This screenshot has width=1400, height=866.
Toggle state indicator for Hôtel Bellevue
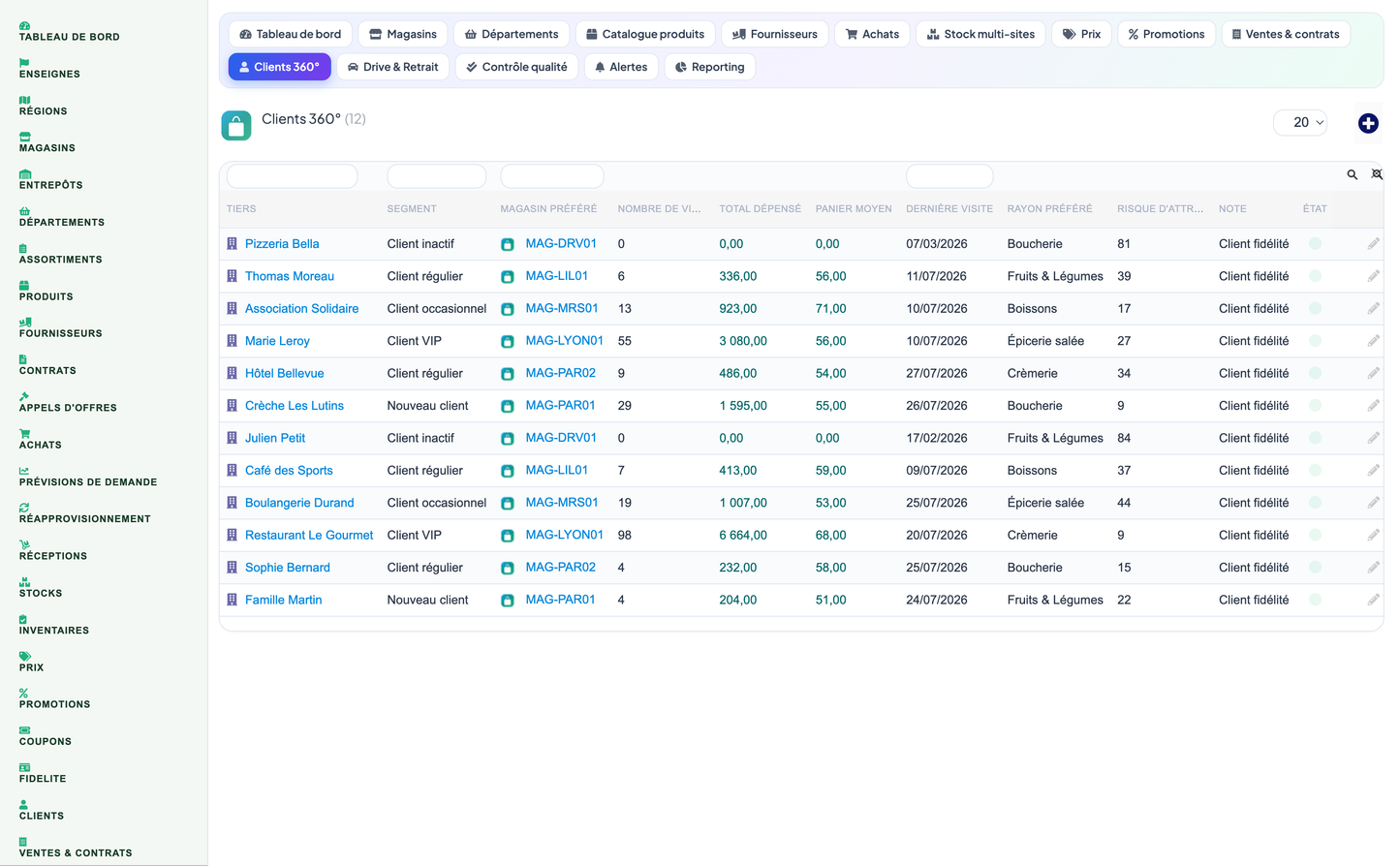point(1315,373)
